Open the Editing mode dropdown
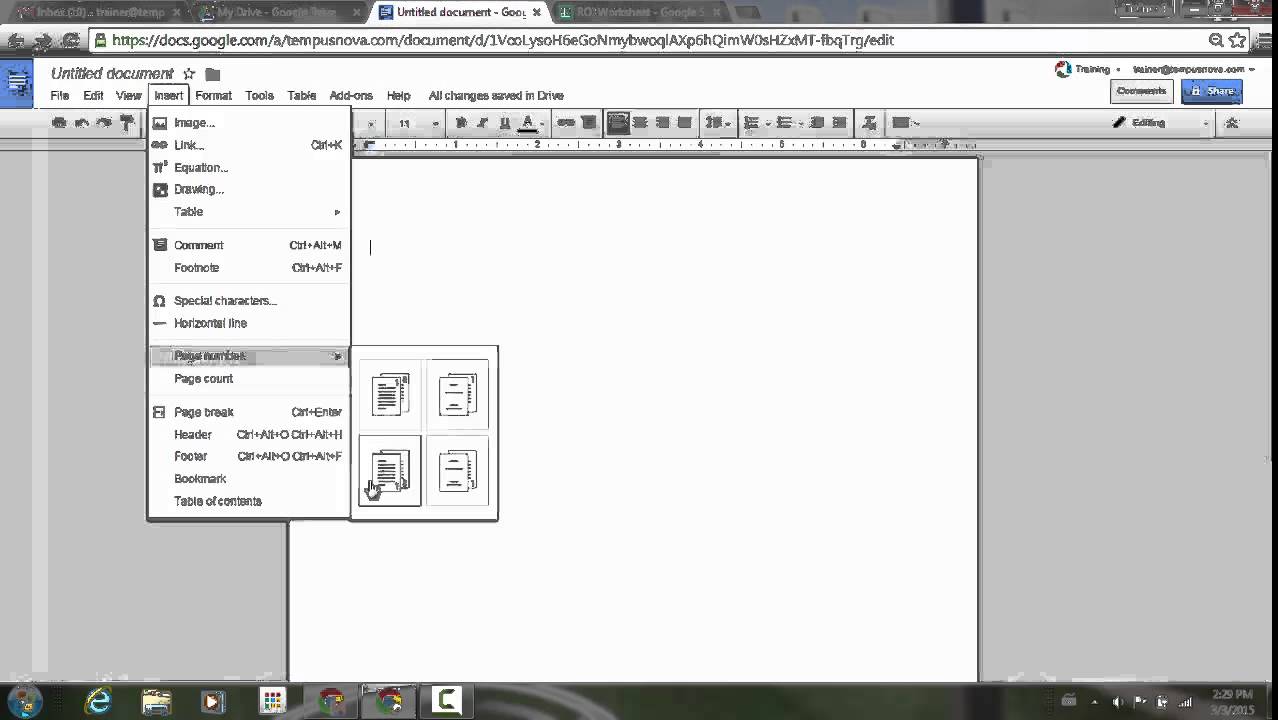1278x720 pixels. [x=1160, y=123]
